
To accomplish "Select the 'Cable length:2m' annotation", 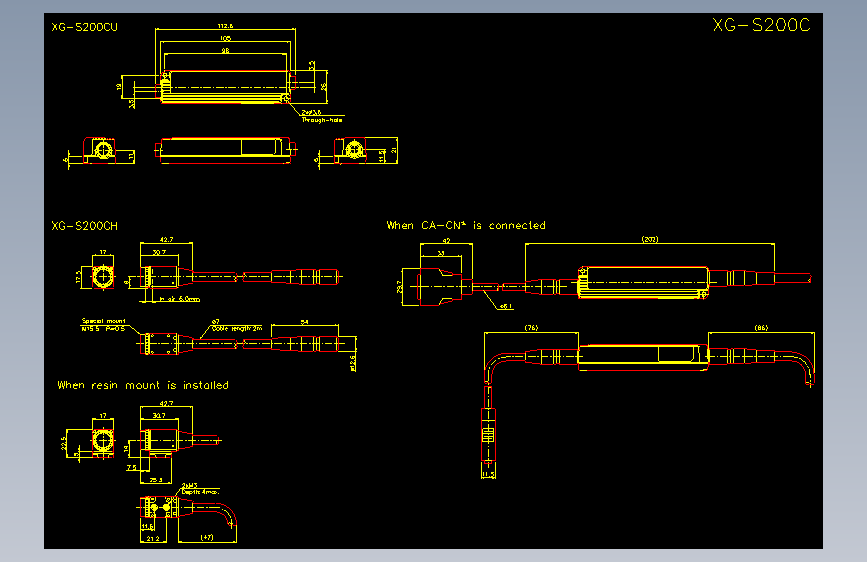I will coord(237,328).
